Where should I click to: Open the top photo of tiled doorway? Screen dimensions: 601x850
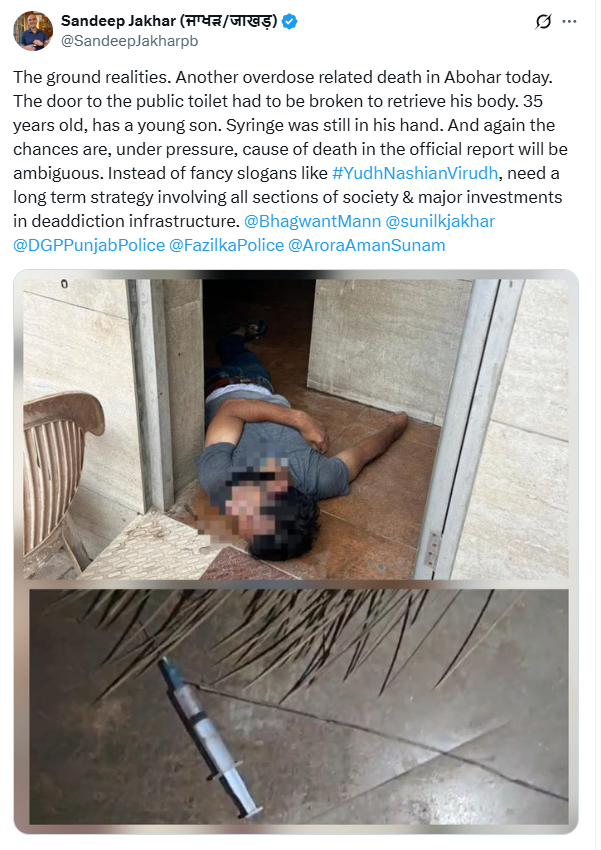click(x=296, y=429)
